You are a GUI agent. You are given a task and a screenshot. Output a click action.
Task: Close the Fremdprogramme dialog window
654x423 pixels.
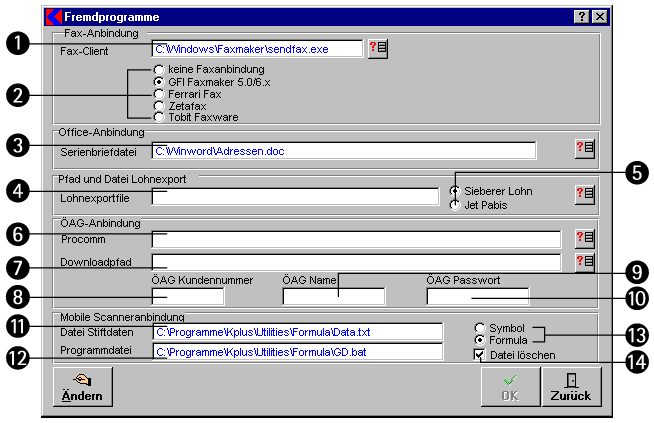coord(598,17)
